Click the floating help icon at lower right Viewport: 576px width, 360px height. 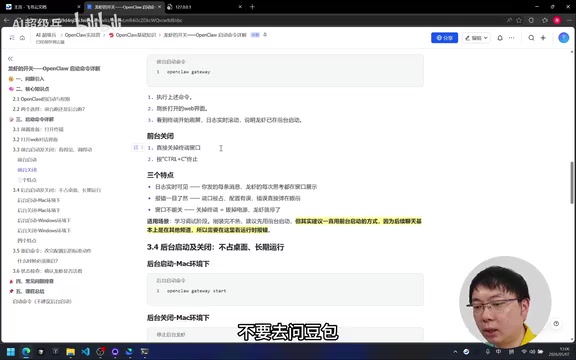(x=556, y=324)
